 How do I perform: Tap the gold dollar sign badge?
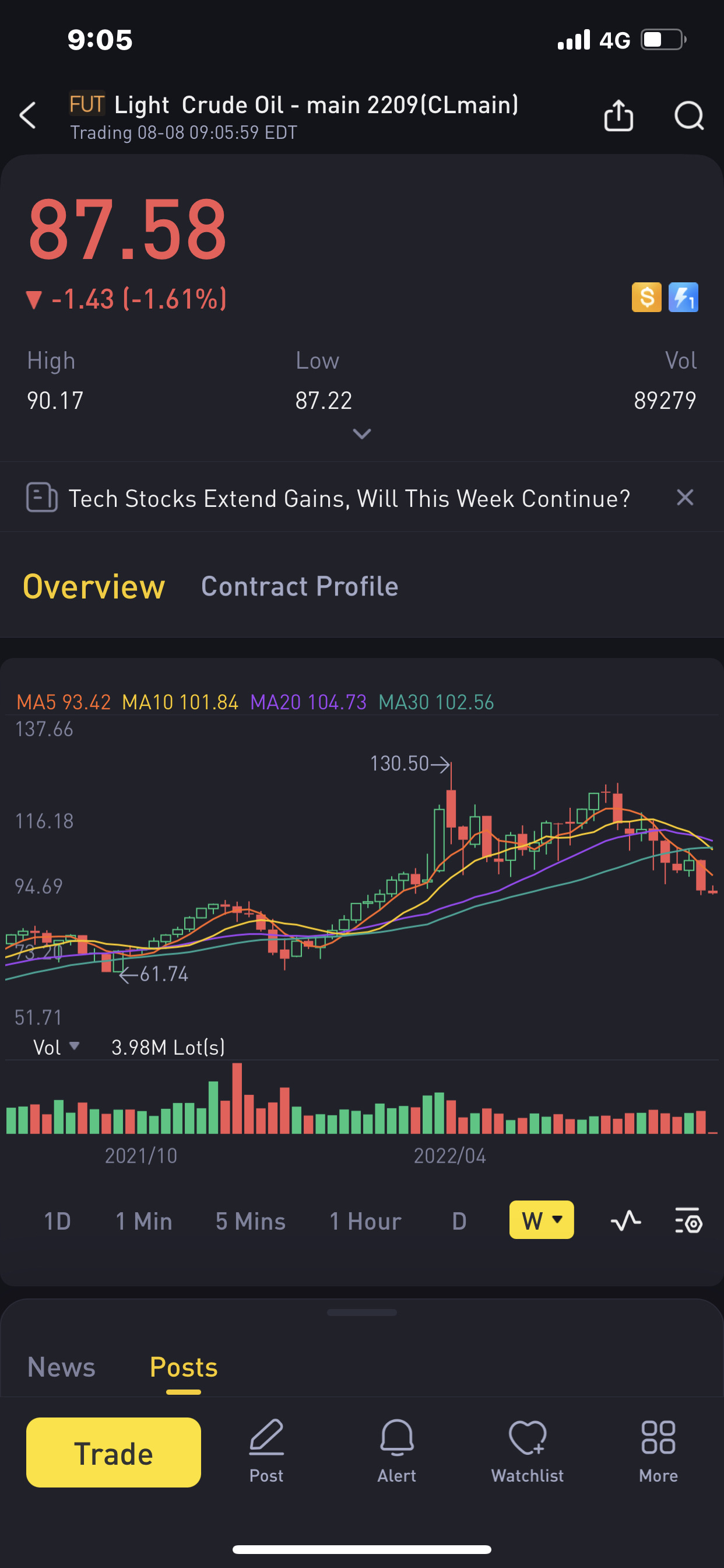646,297
